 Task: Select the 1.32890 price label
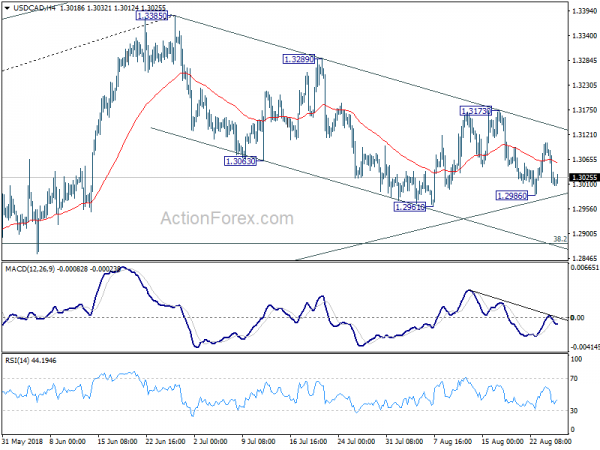point(299,59)
